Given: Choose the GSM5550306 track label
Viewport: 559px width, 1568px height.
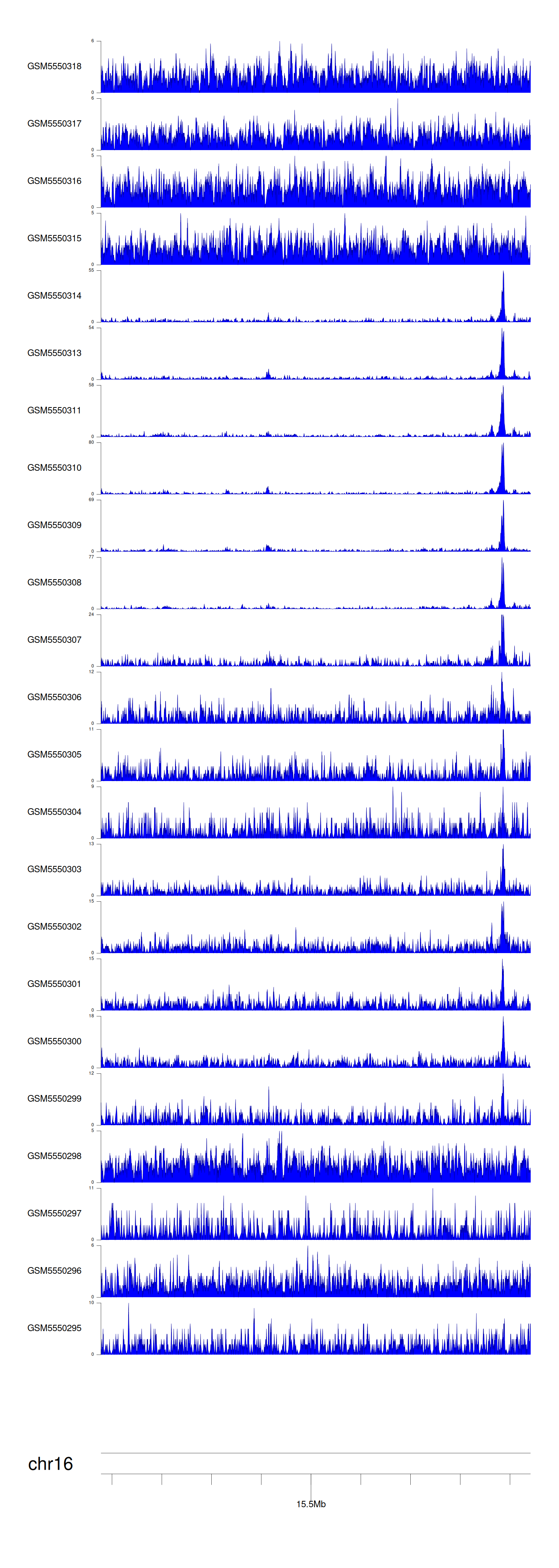Looking at the screenshot, I should pos(54,697).
